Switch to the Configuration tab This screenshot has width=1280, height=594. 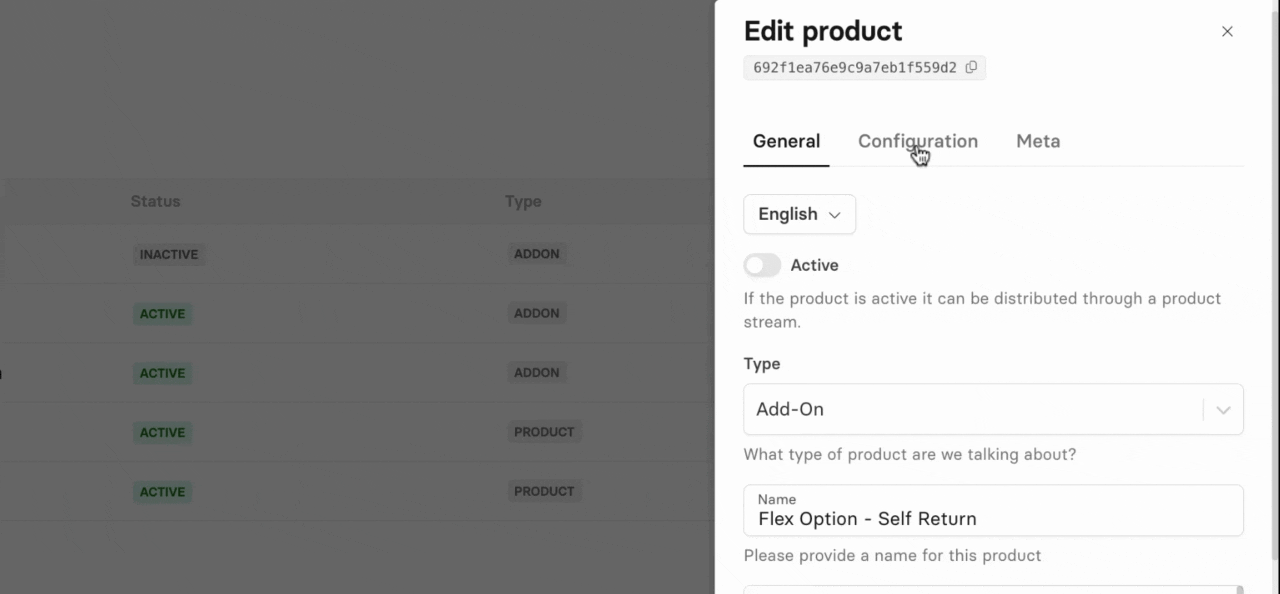tap(917, 141)
